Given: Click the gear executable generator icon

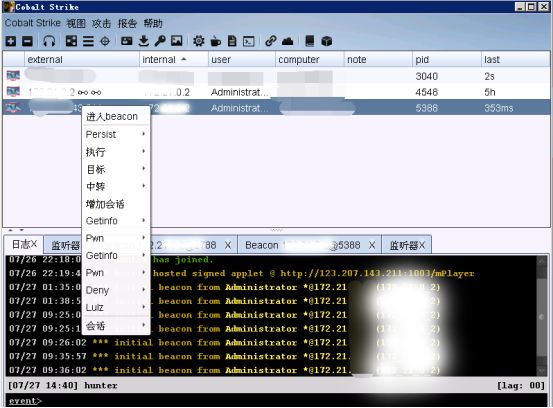Looking at the screenshot, I should 199,41.
